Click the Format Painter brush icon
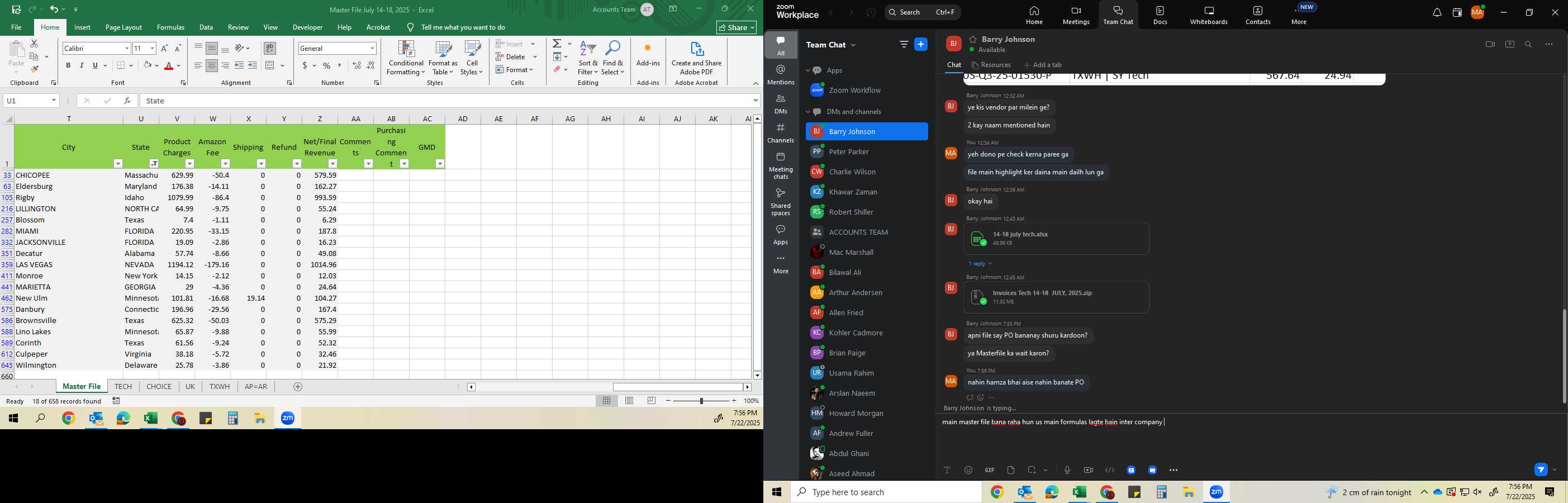Screen dimensions: 1568x503 [x=34, y=69]
